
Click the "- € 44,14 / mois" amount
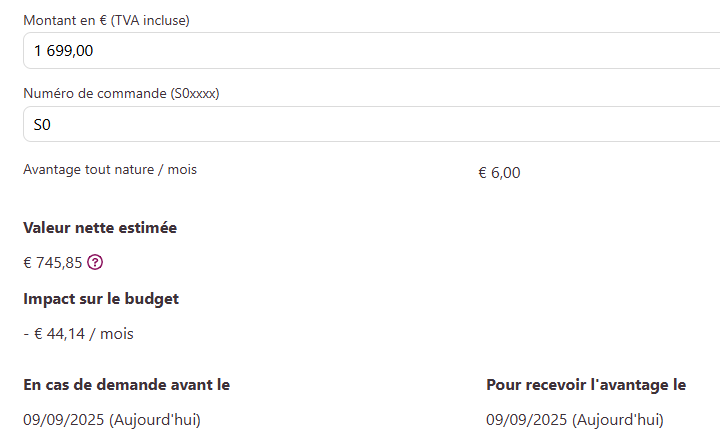click(78, 334)
